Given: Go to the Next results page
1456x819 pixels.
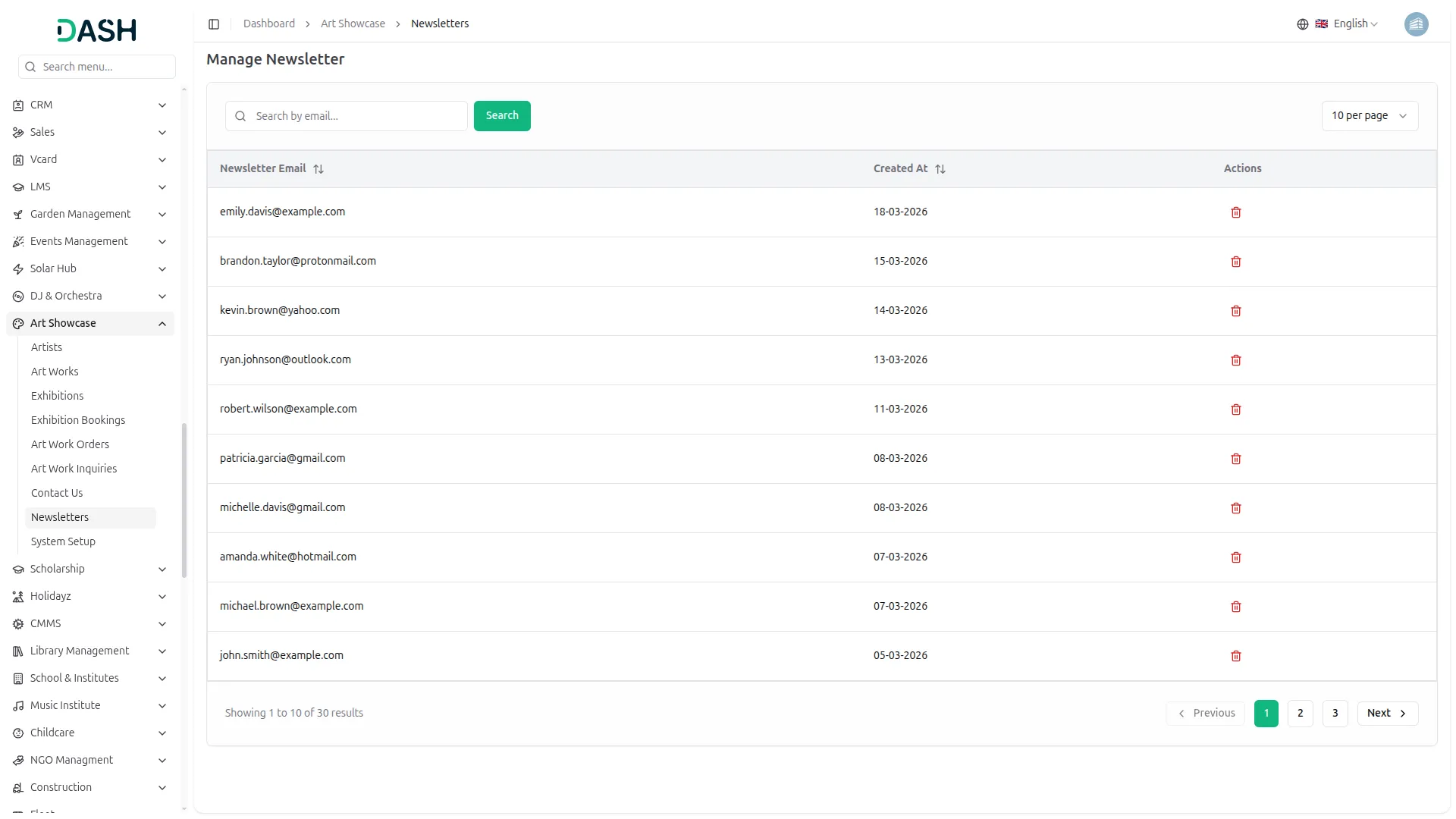Looking at the screenshot, I should coord(1386,713).
